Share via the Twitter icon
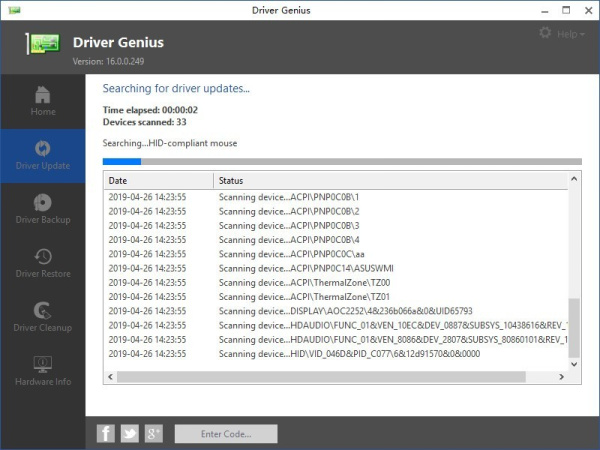600x450 pixels. (130, 434)
